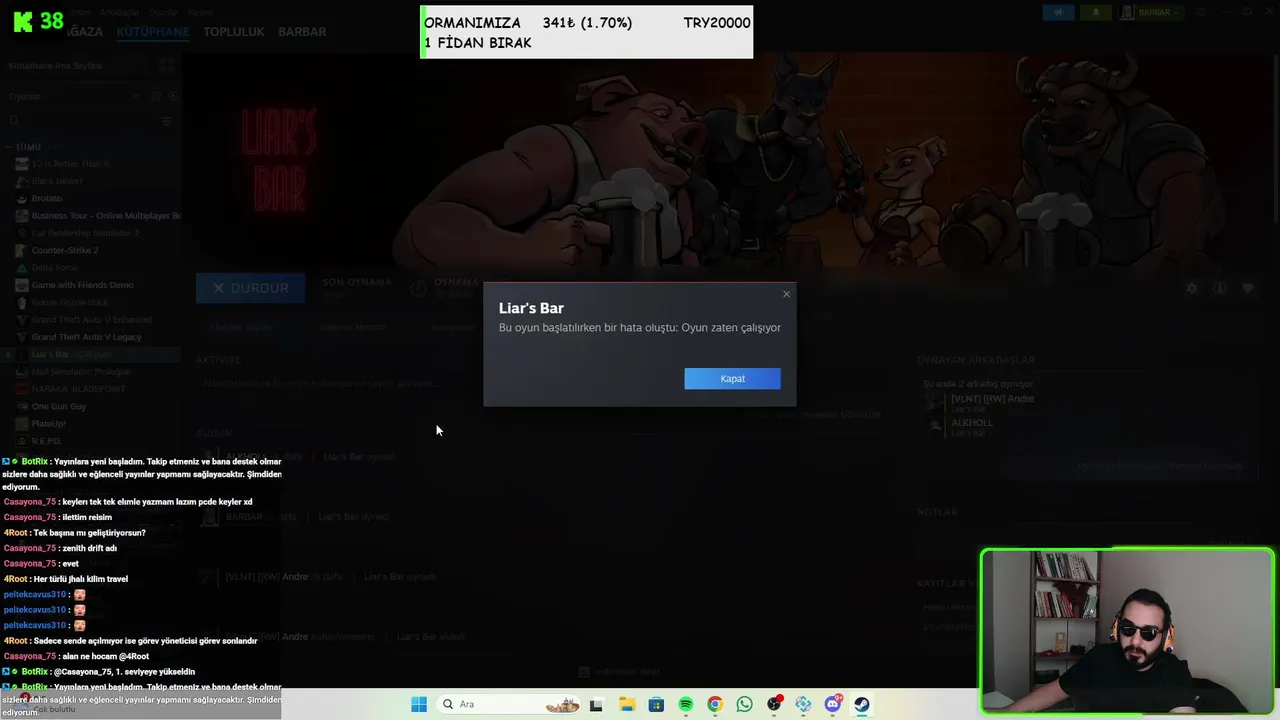Open File Explorer from taskbar
Viewport: 1280px width, 720px height.
coord(627,704)
